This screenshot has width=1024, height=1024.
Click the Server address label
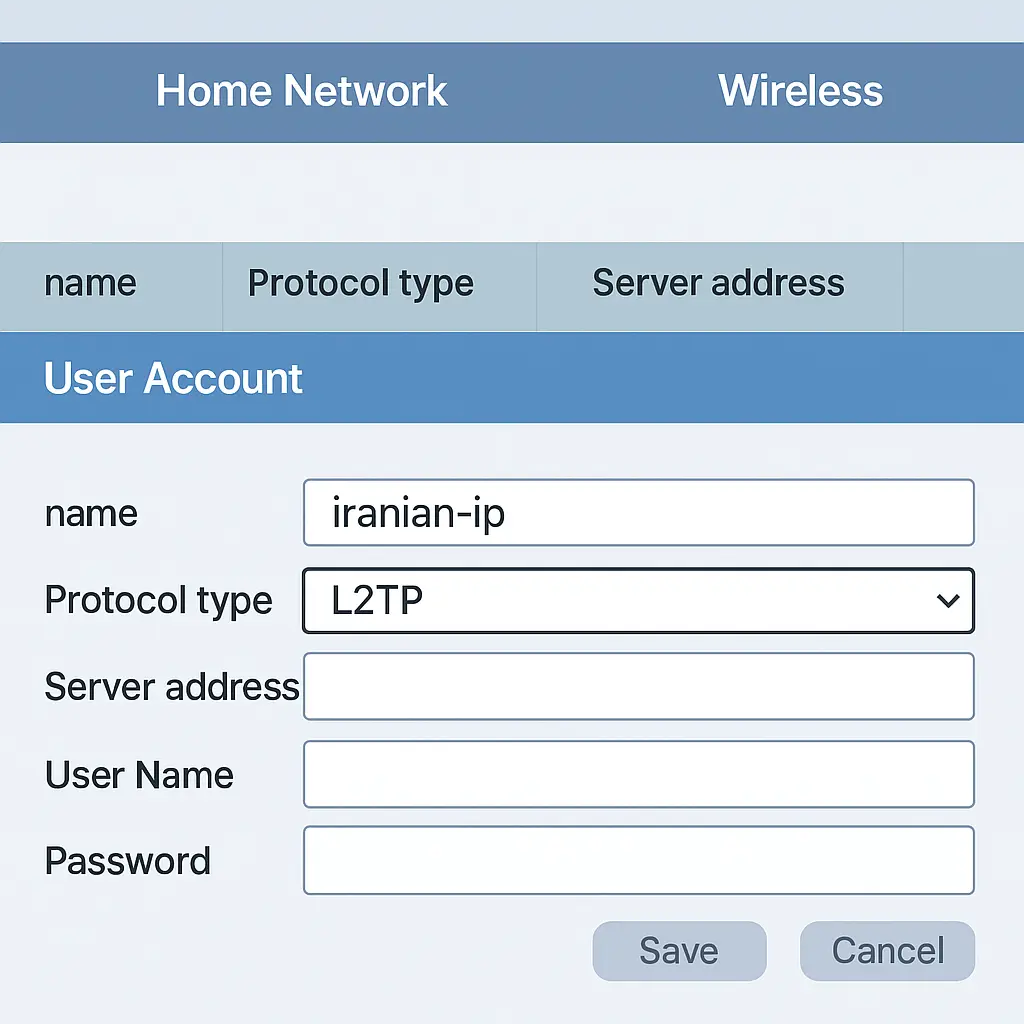click(x=170, y=686)
